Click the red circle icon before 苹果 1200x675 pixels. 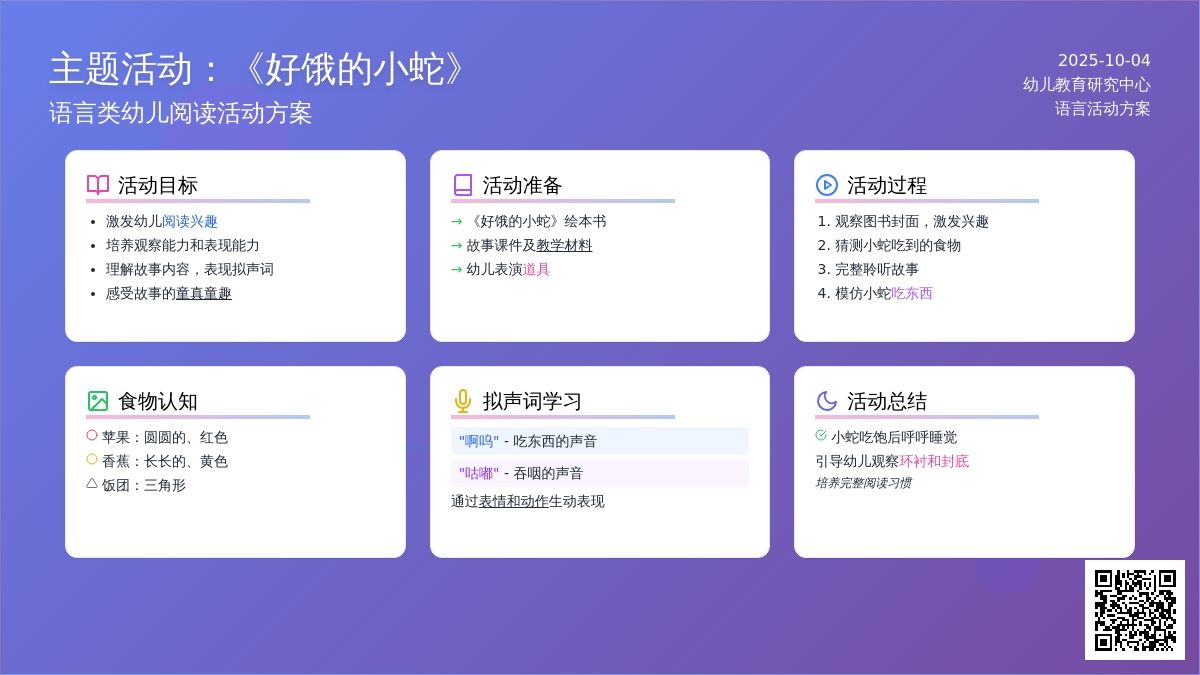pos(92,436)
